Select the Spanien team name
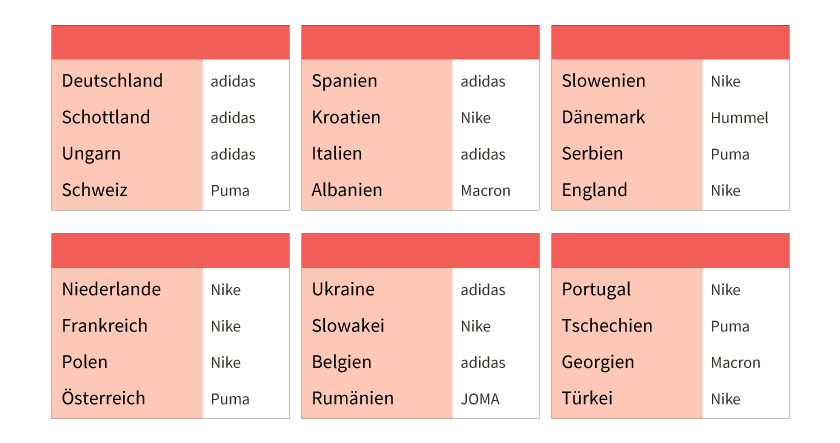Image resolution: width=840 pixels, height=443 pixels. pos(344,81)
